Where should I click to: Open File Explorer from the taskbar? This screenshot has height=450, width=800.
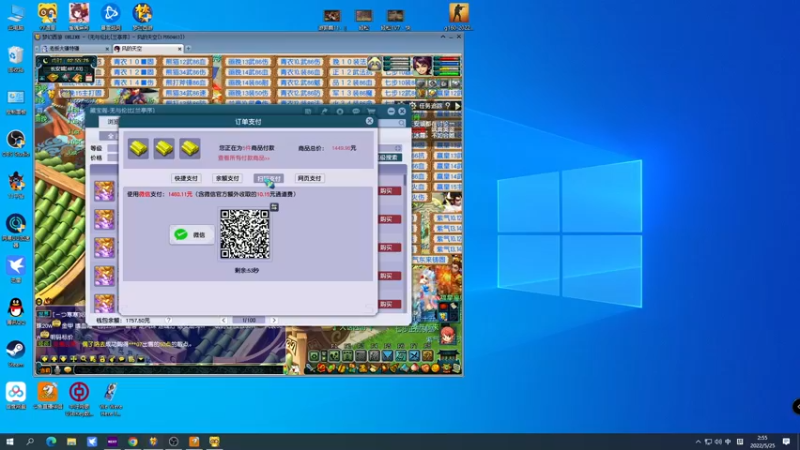[71, 441]
